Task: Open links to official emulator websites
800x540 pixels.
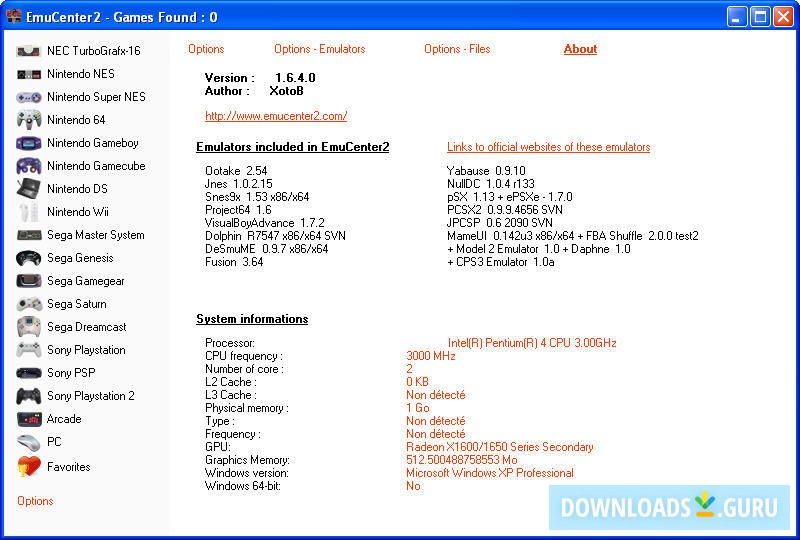Action: click(x=548, y=147)
